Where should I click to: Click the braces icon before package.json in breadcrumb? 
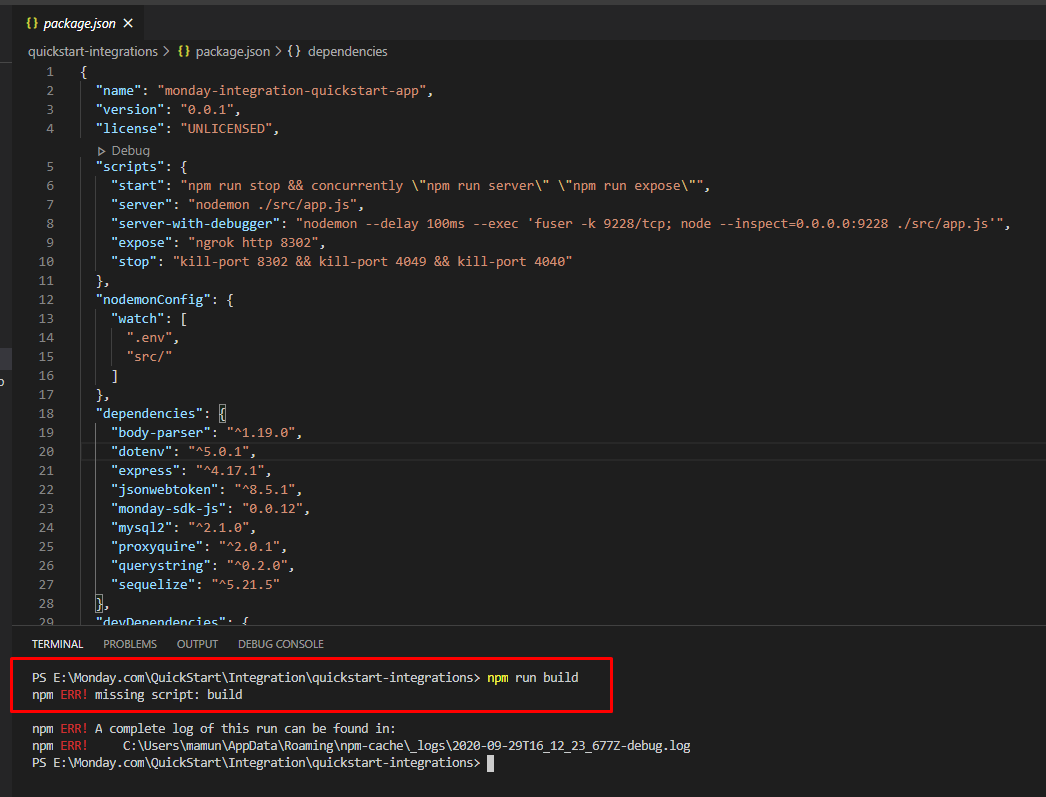click(x=183, y=51)
